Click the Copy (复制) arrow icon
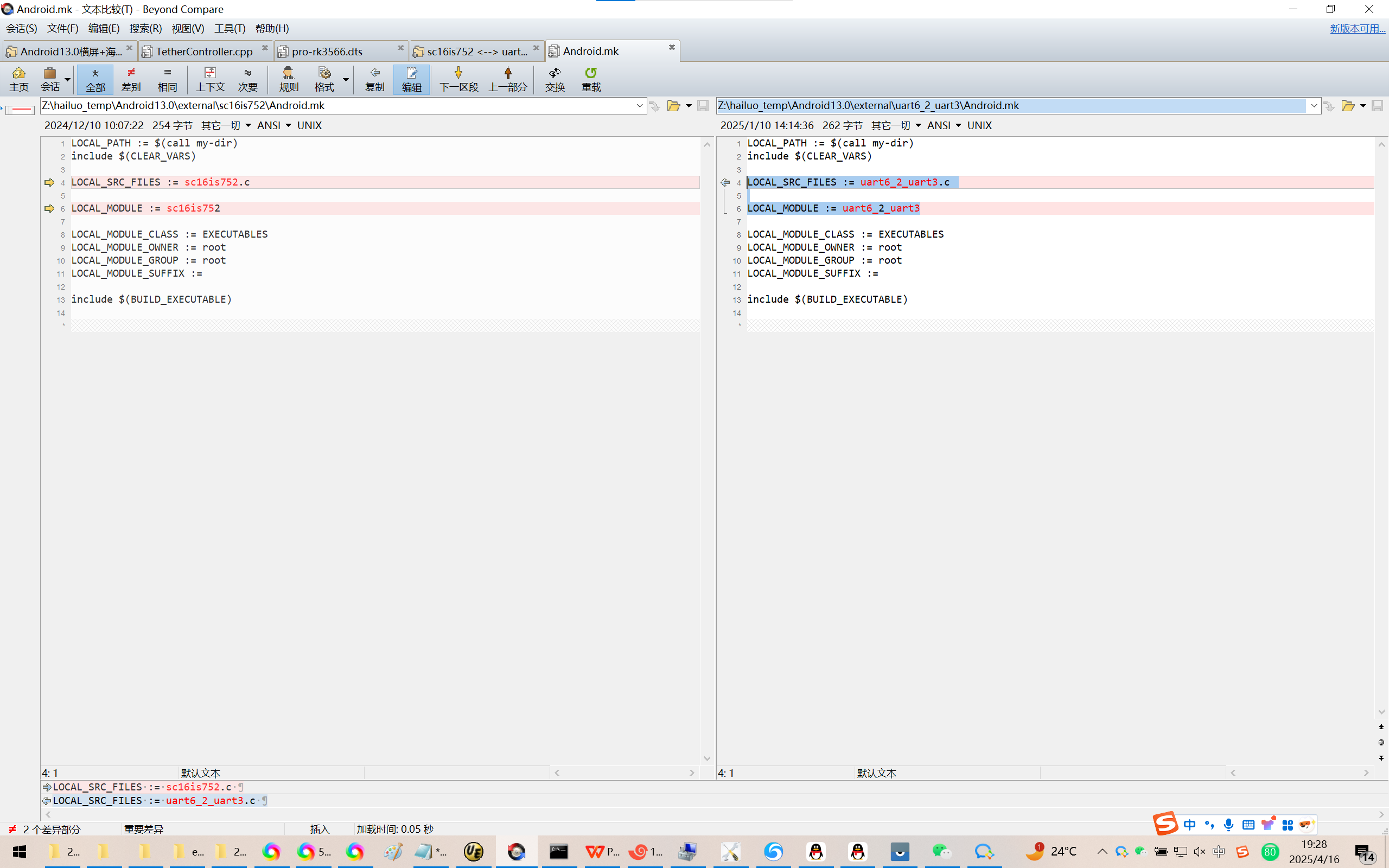This screenshot has width=1389, height=868. pos(374,79)
